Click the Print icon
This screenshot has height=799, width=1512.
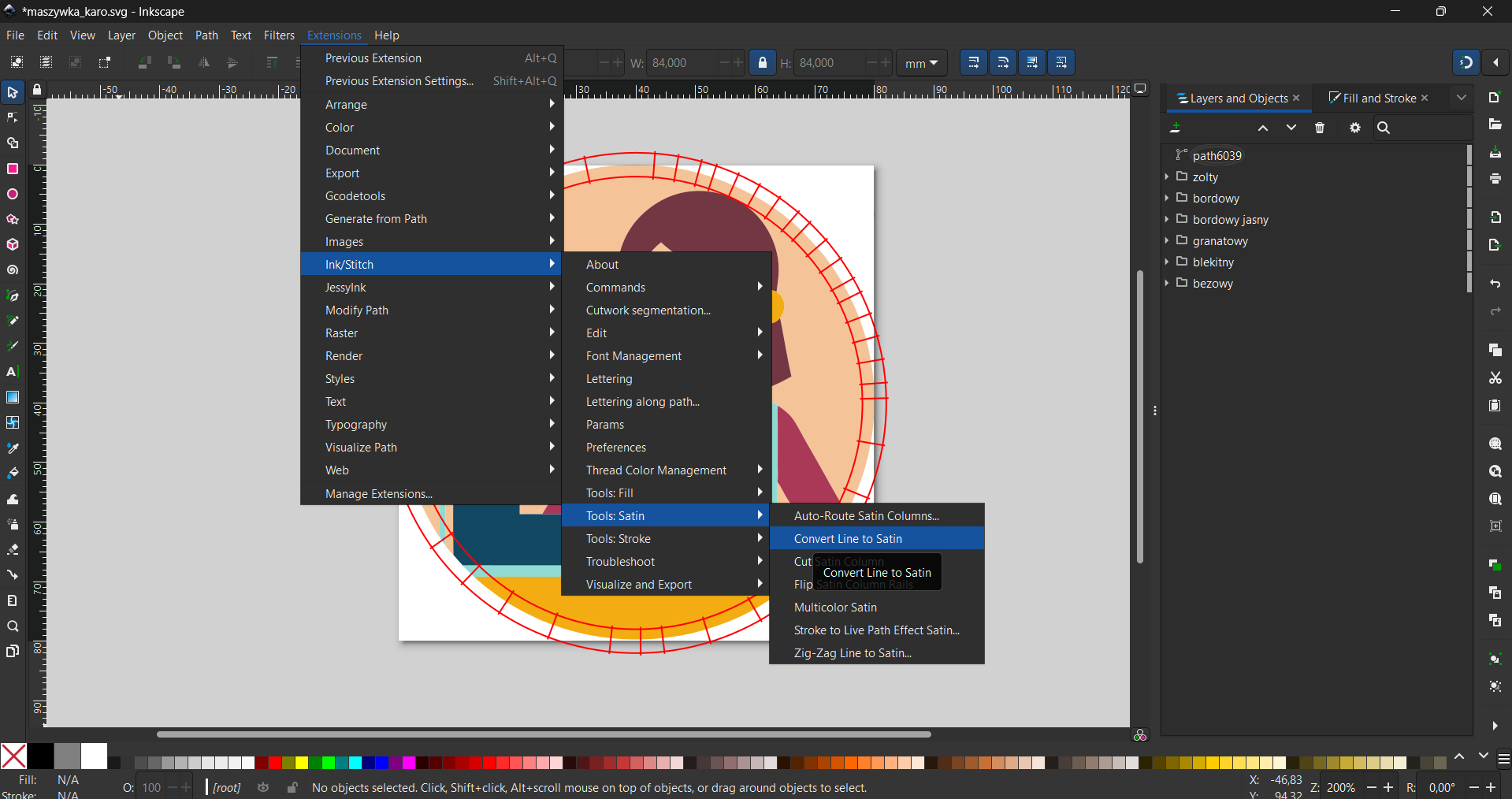point(1495,180)
